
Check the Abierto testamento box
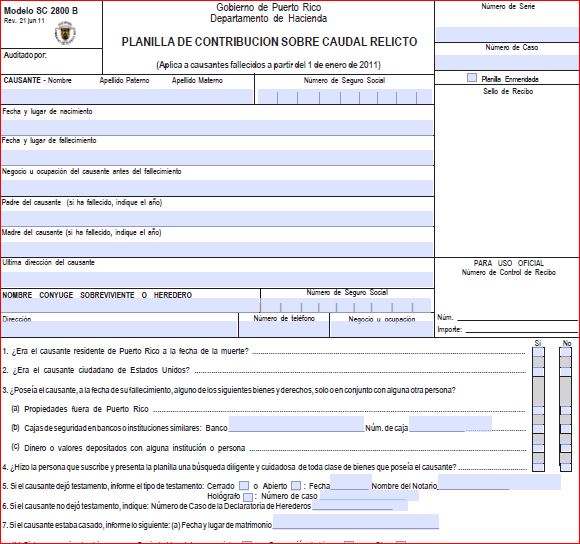click(296, 486)
